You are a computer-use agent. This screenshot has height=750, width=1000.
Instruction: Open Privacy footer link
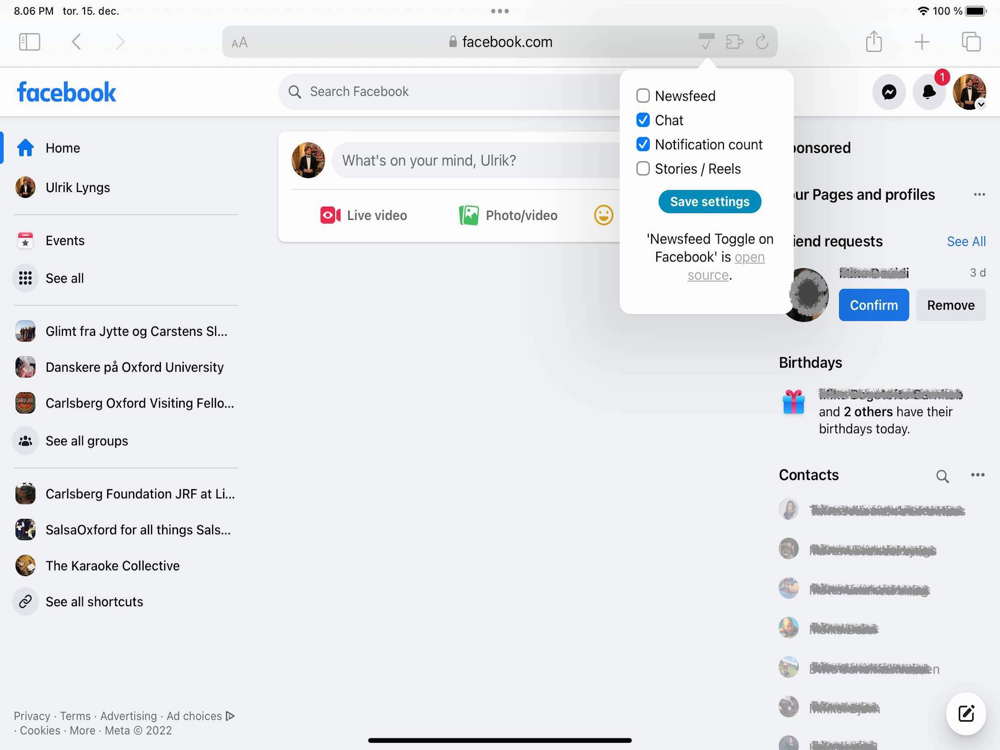tap(32, 716)
